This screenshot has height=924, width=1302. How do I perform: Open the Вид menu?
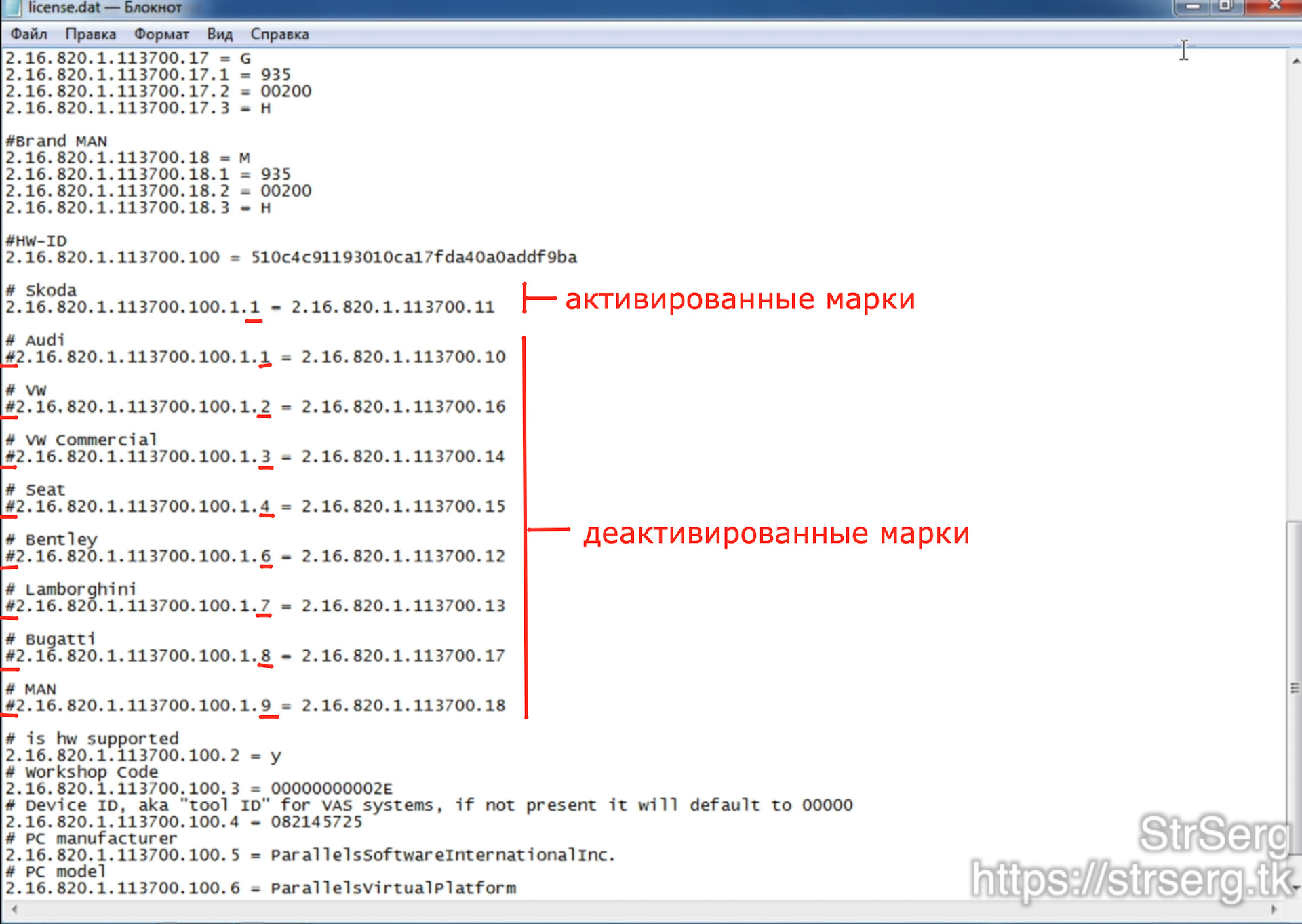[x=220, y=34]
